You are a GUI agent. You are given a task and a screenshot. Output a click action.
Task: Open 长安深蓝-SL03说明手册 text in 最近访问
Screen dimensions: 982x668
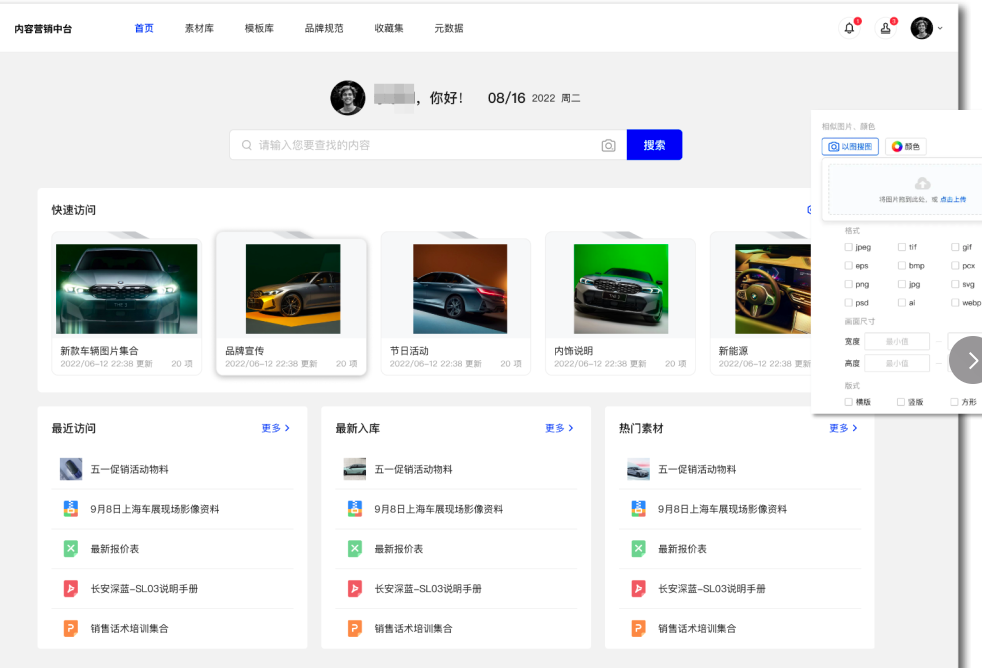pos(144,588)
